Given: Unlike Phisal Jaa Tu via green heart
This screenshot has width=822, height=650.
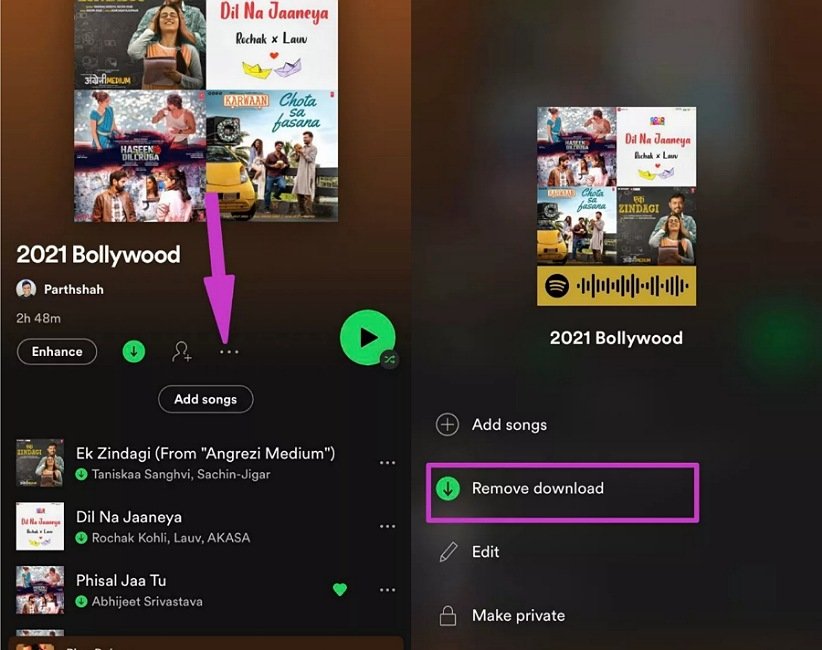Looking at the screenshot, I should 340,590.
